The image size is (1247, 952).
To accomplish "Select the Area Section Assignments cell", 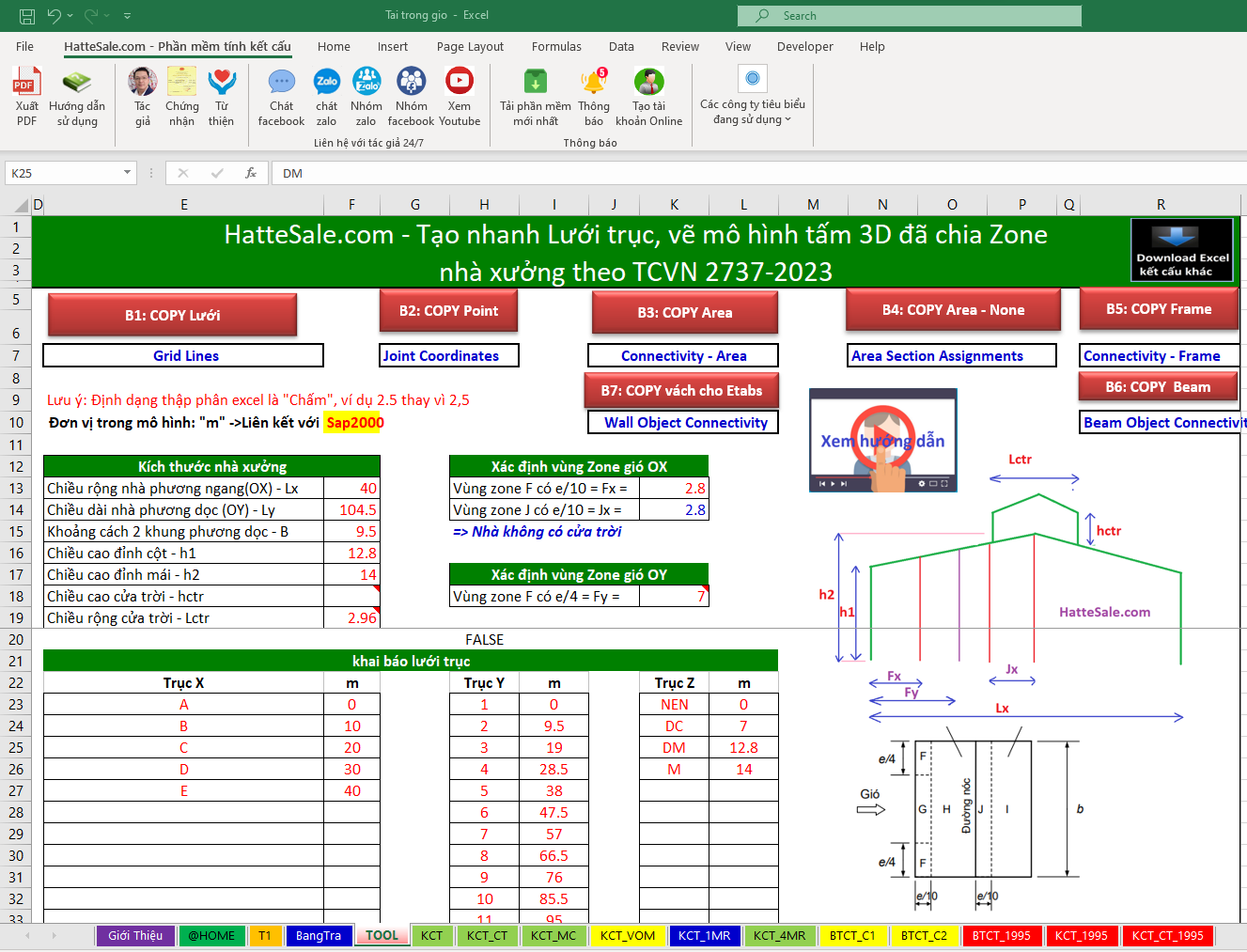I will (952, 355).
